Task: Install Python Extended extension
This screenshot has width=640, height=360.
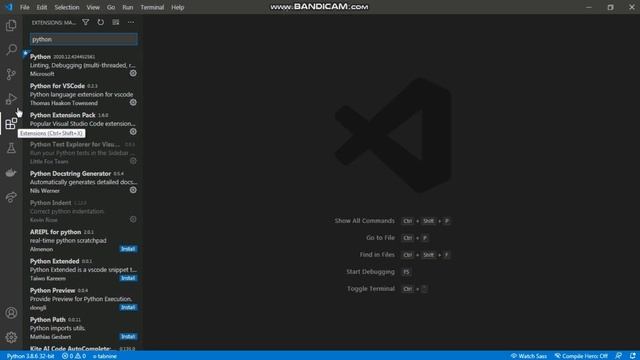Action: [128, 278]
